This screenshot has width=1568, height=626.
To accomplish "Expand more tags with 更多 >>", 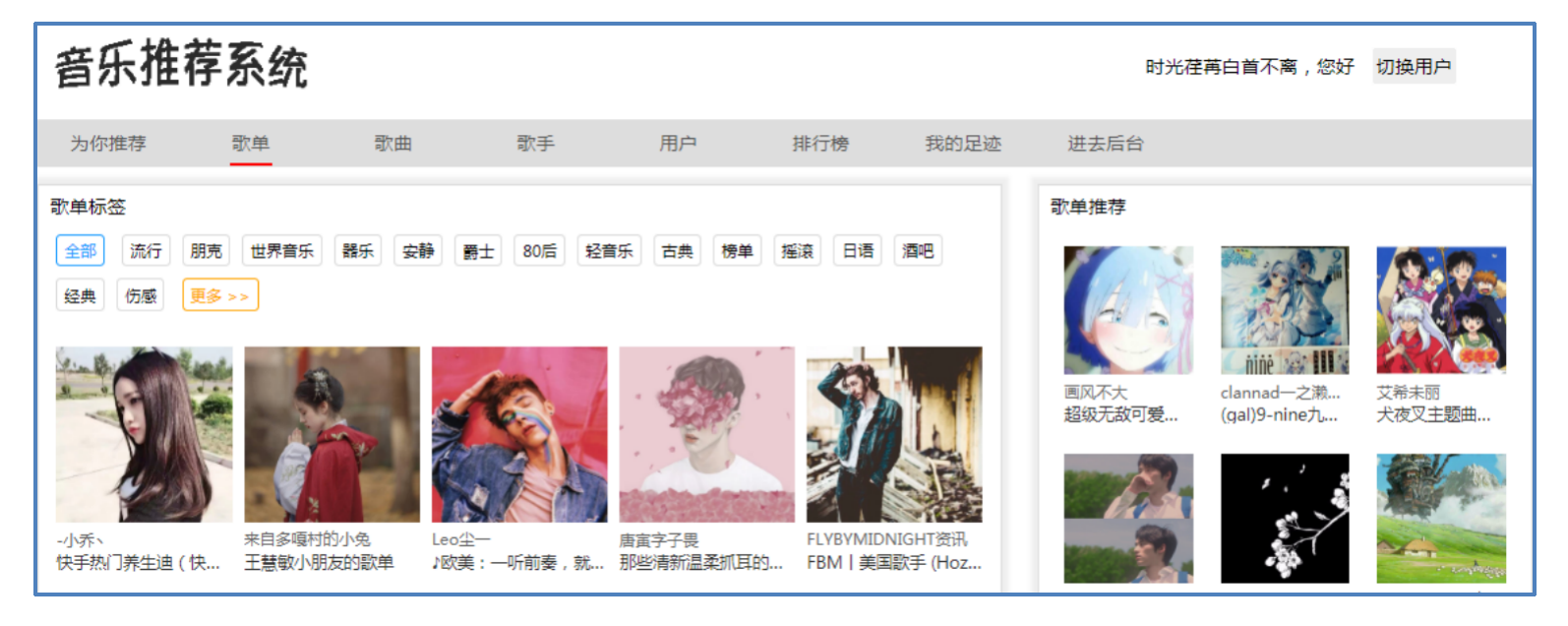I will click(x=220, y=295).
